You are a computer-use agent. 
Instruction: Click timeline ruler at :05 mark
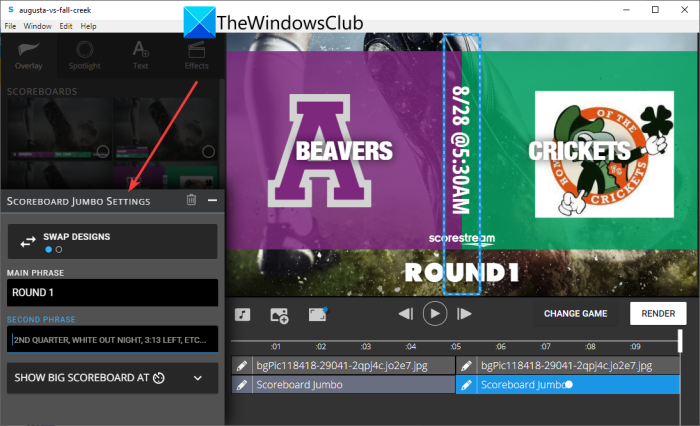coord(455,346)
